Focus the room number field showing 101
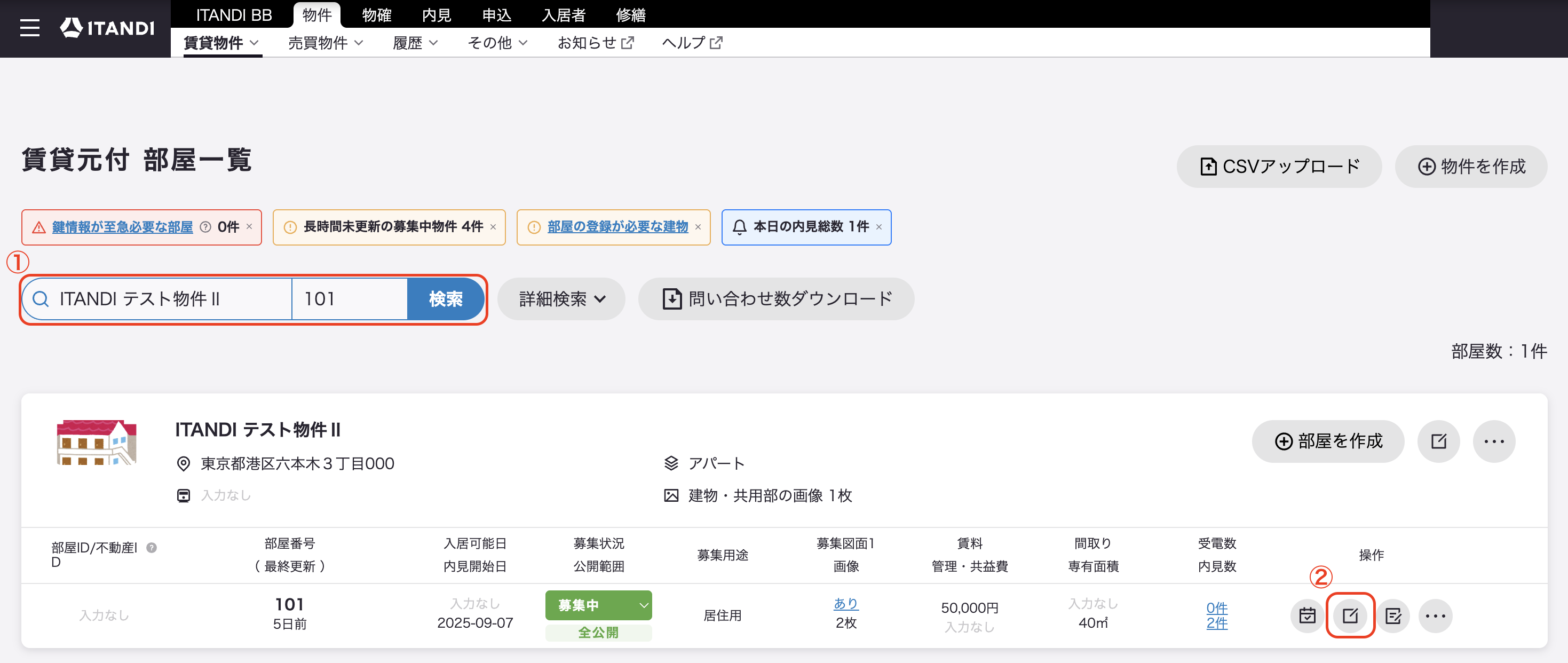1568x663 pixels. tap(350, 299)
